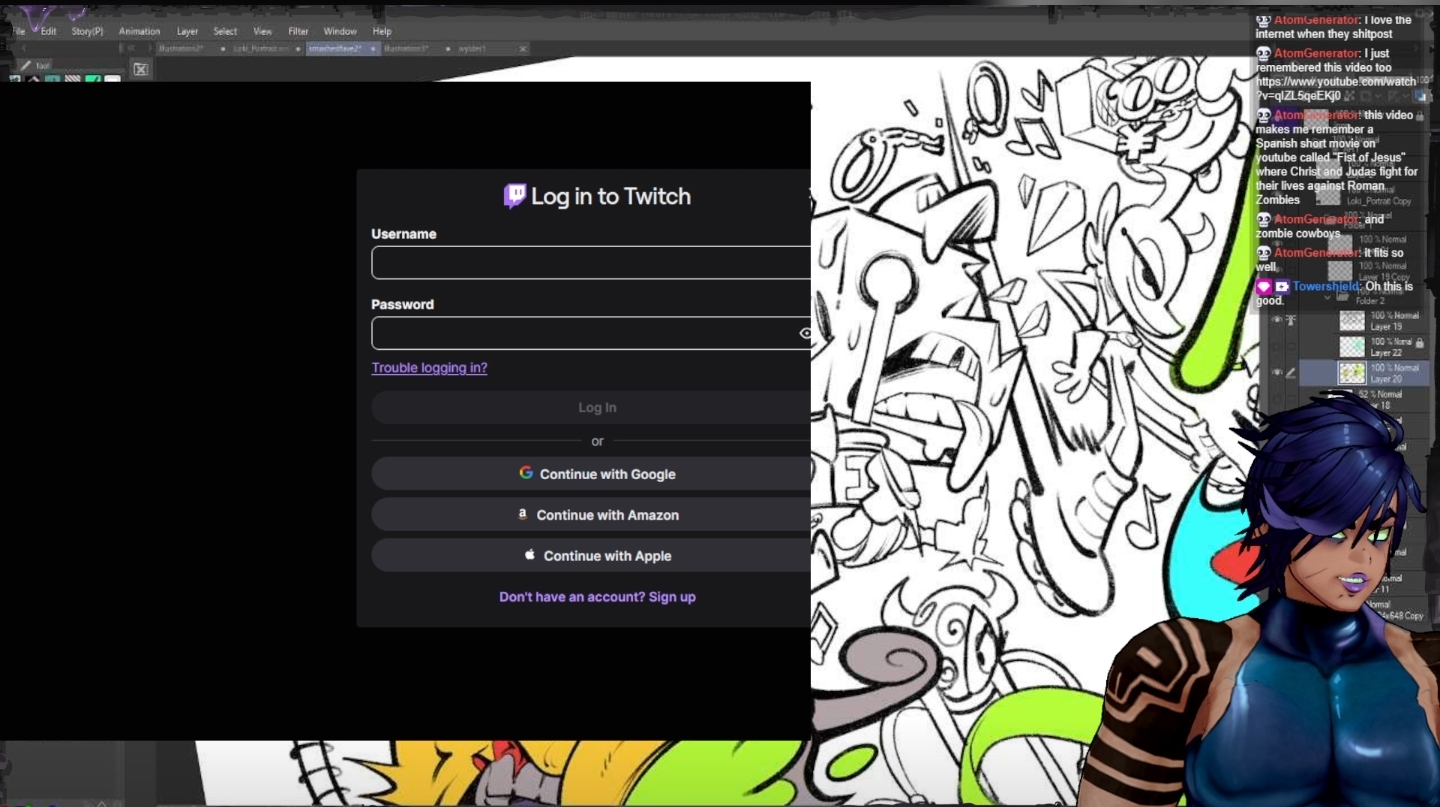Open the Edit menu
The height and width of the screenshot is (807, 1440).
click(48, 31)
